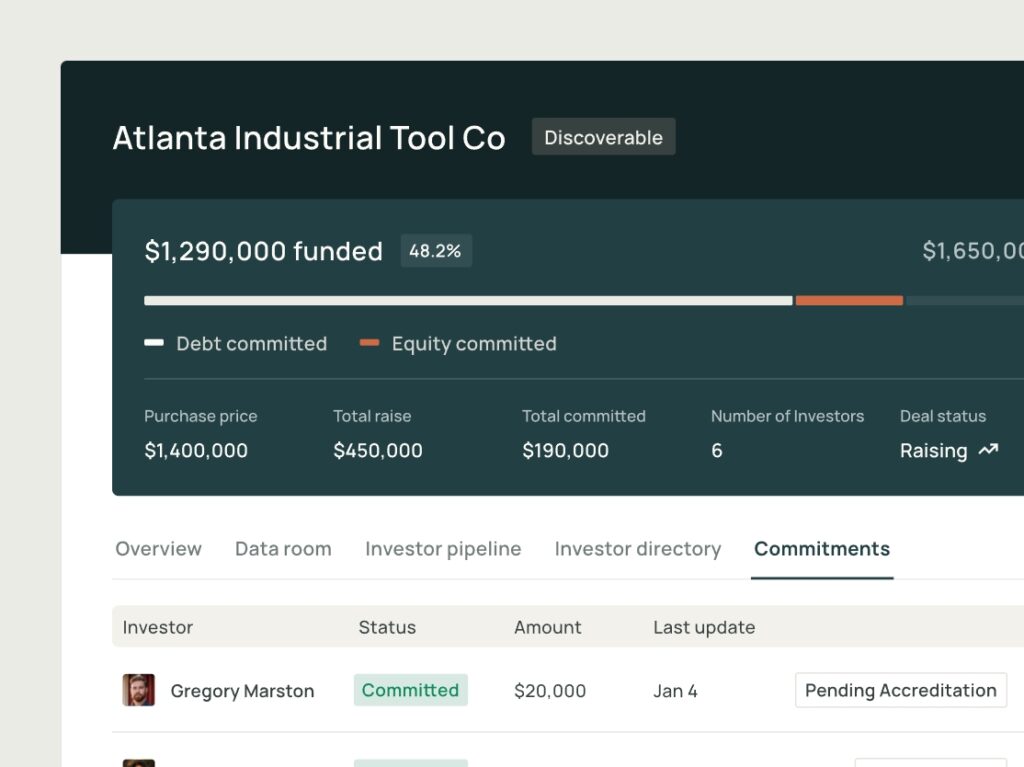
Task: Click the Status column header
Action: pyautogui.click(x=387, y=627)
